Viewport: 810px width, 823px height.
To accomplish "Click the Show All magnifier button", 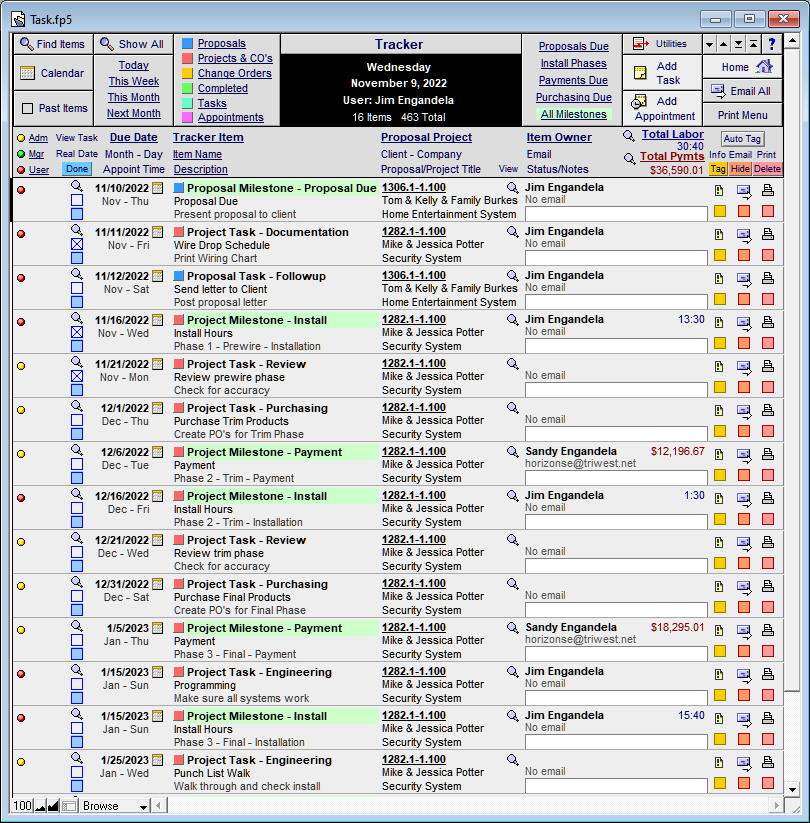I will [133, 44].
